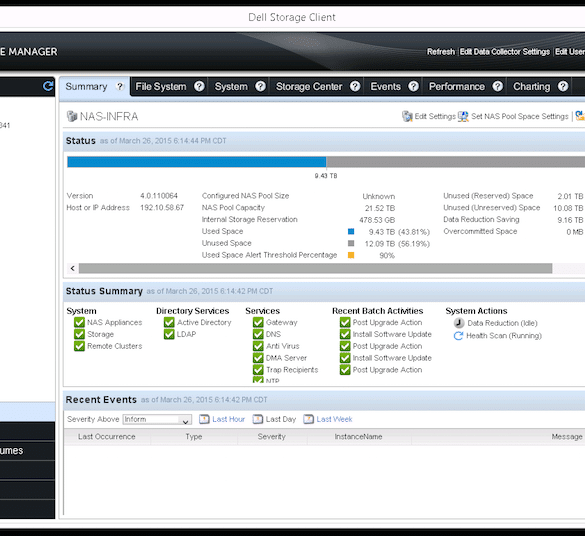Click the Last Hour calendar icon
The image size is (585, 536).
click(x=204, y=419)
